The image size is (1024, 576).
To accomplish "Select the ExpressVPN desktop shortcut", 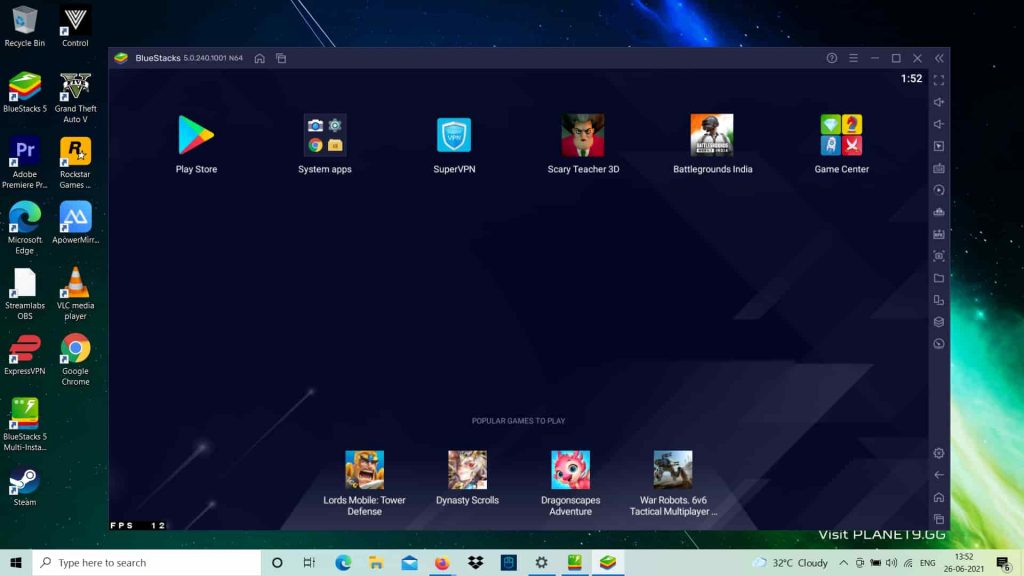I will [25, 355].
